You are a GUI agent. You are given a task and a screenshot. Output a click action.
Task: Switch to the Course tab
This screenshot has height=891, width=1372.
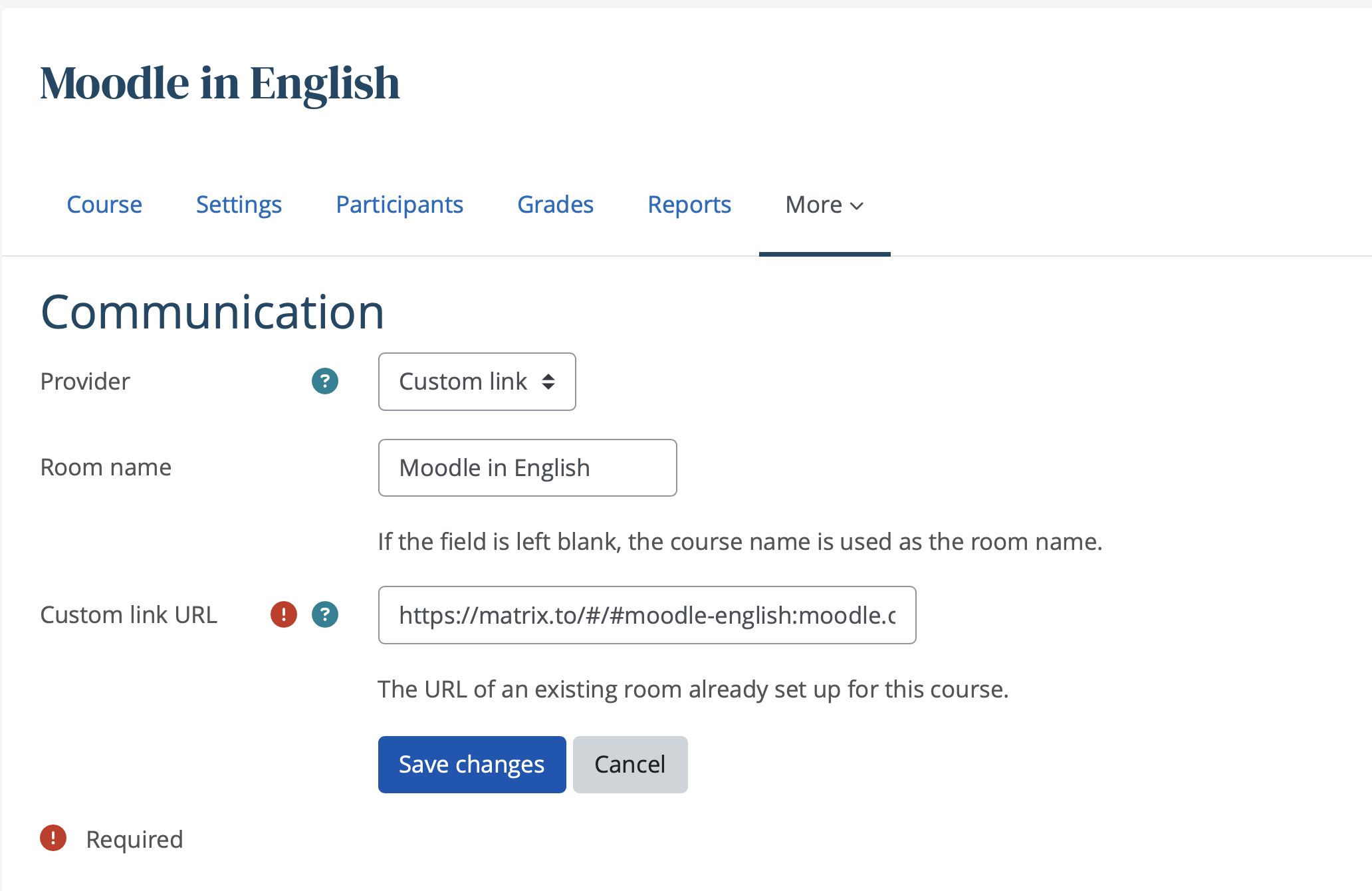tap(104, 205)
